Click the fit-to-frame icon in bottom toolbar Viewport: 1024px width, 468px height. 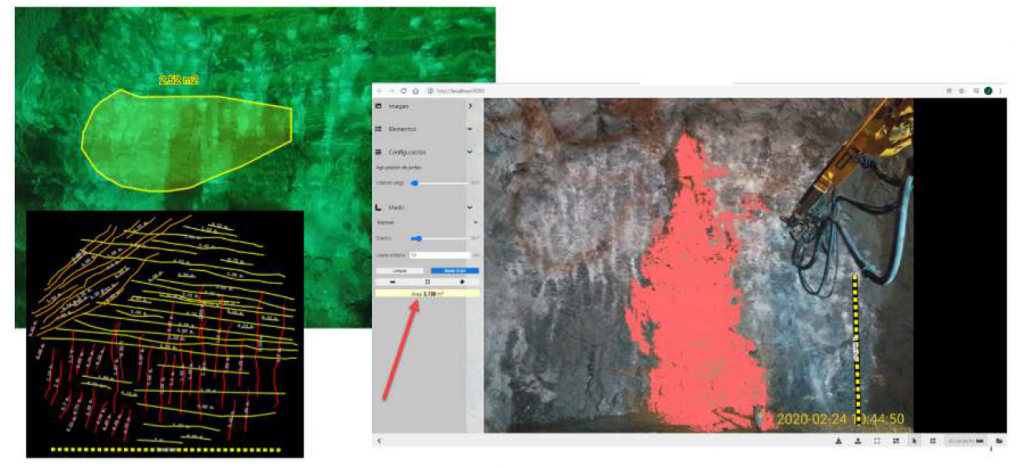point(876,441)
